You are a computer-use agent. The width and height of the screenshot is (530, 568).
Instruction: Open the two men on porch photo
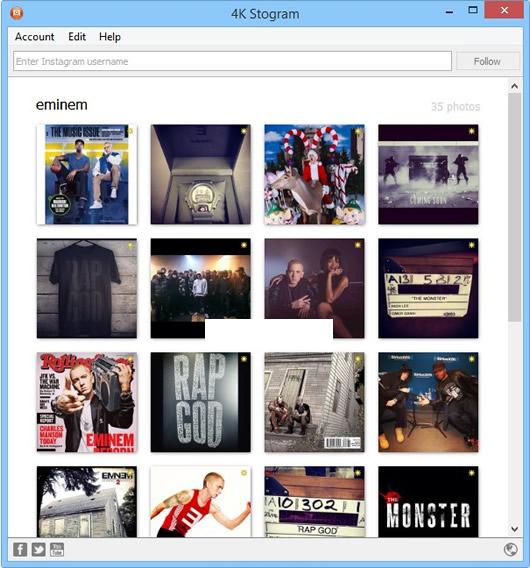[314, 402]
